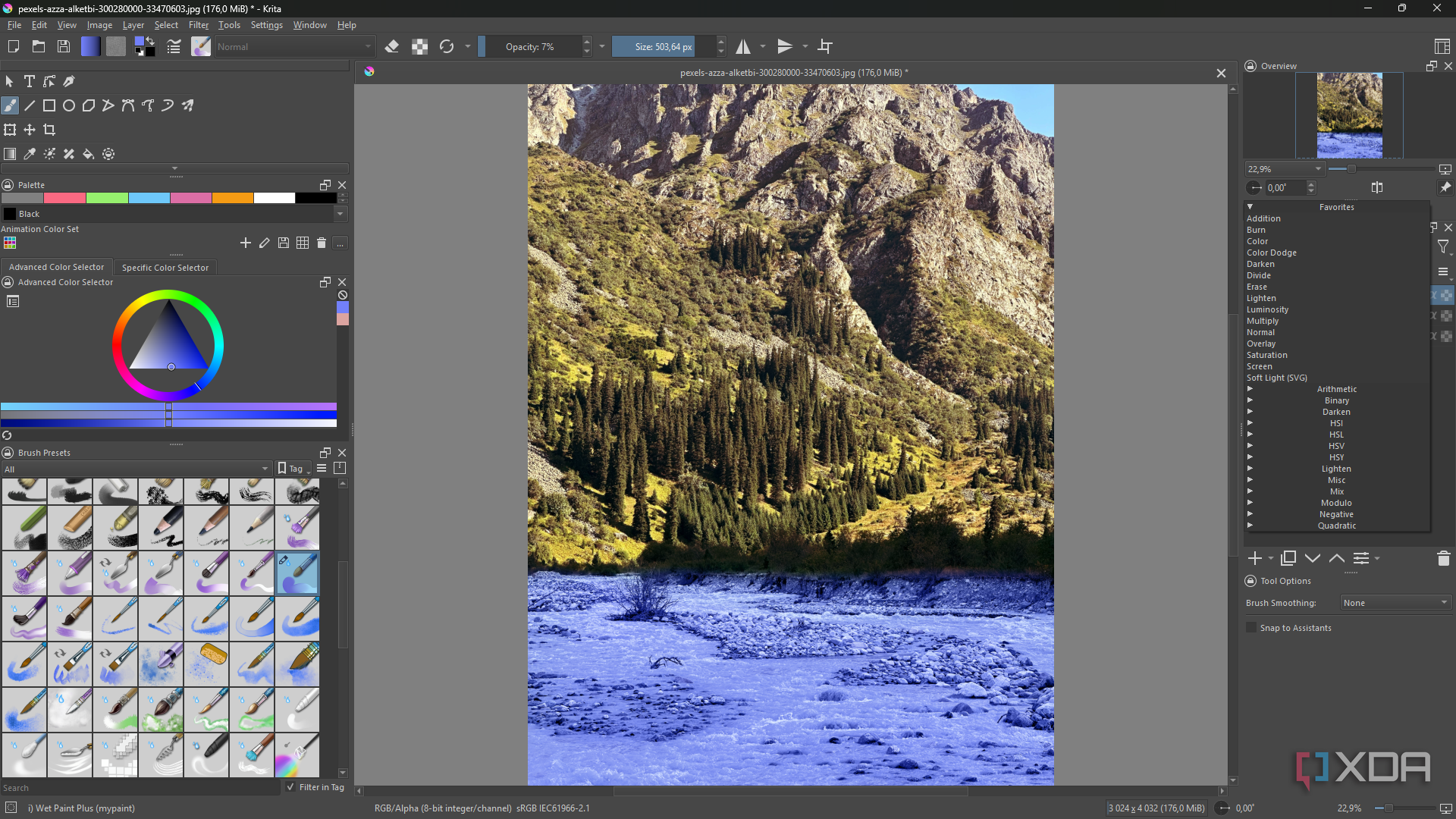Toggle Eraser mode in toolbar
This screenshot has width=1456, height=819.
392,47
